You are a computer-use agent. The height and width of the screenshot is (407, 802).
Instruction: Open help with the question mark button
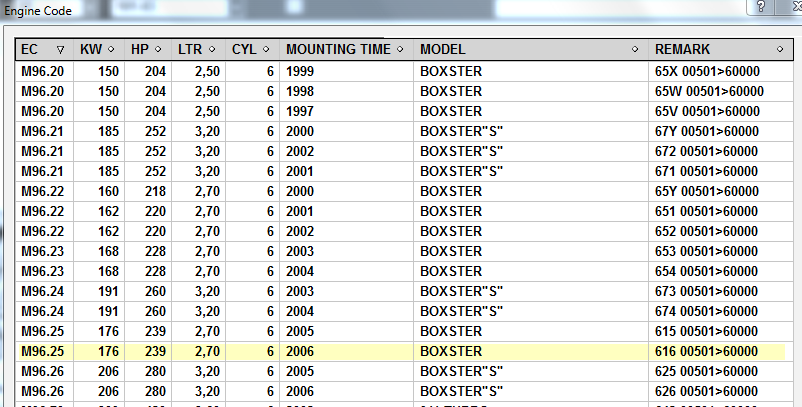pos(761,7)
